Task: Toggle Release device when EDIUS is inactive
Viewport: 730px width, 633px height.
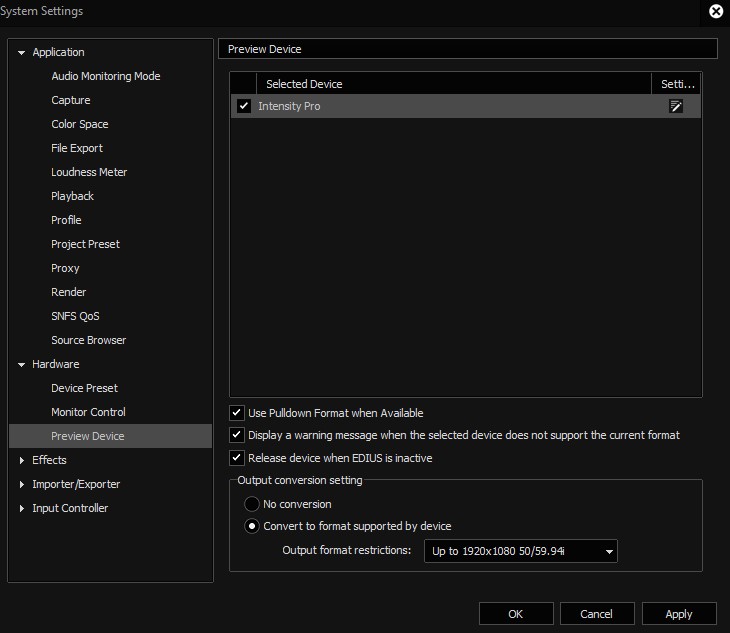Action: 237,458
